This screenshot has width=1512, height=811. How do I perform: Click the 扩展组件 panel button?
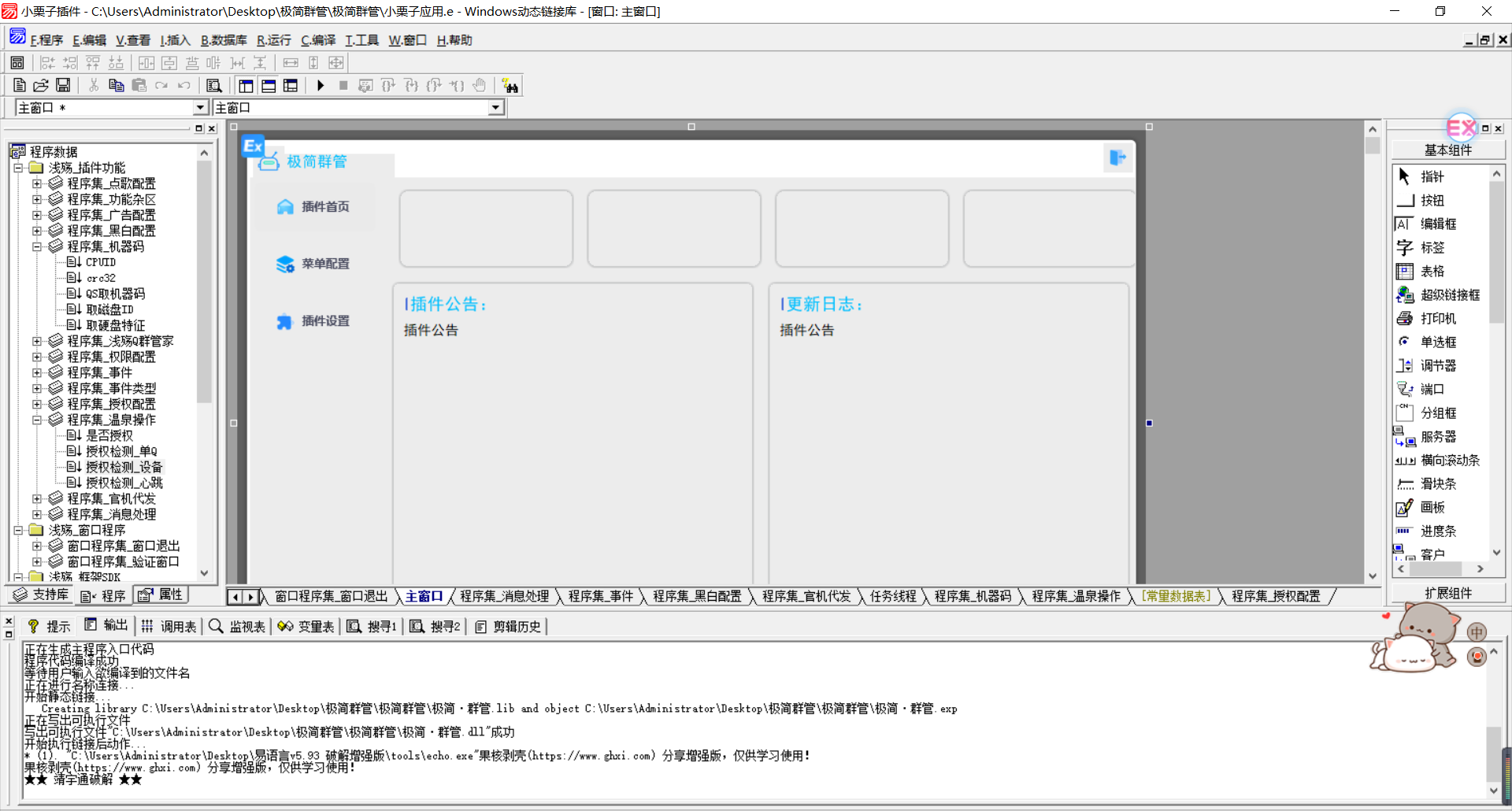pos(1447,594)
